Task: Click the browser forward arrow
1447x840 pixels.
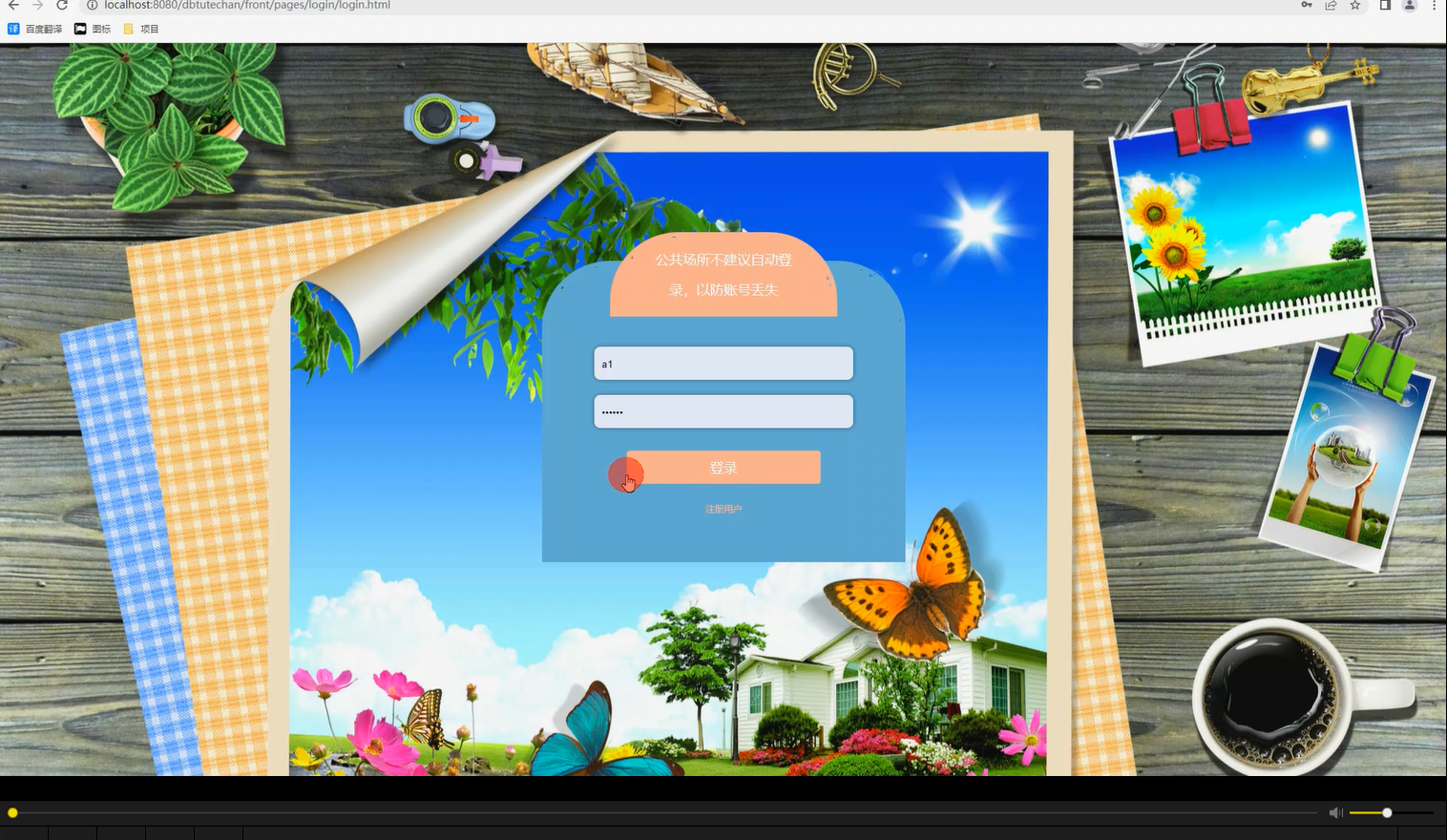Action: click(38, 5)
